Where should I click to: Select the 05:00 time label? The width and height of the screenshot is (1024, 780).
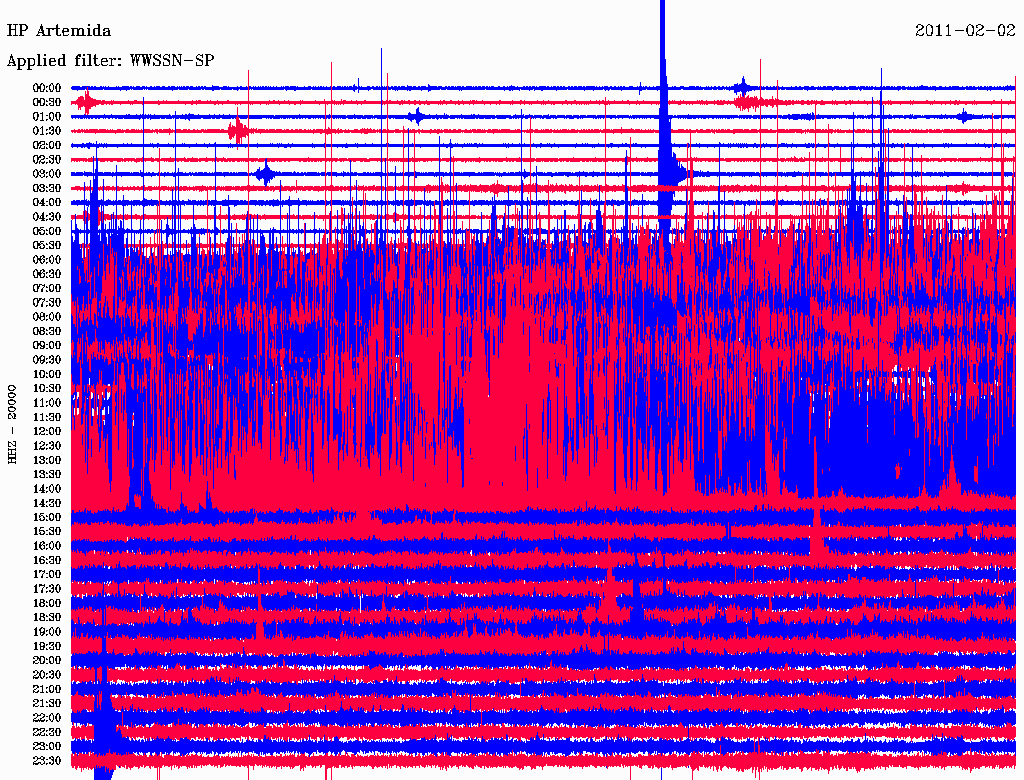47,231
